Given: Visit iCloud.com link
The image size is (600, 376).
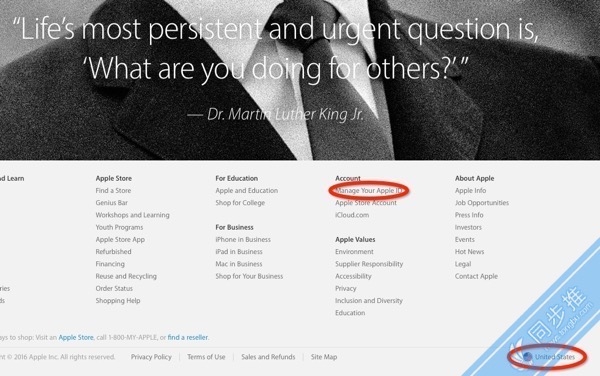Looking at the screenshot, I should point(352,215).
